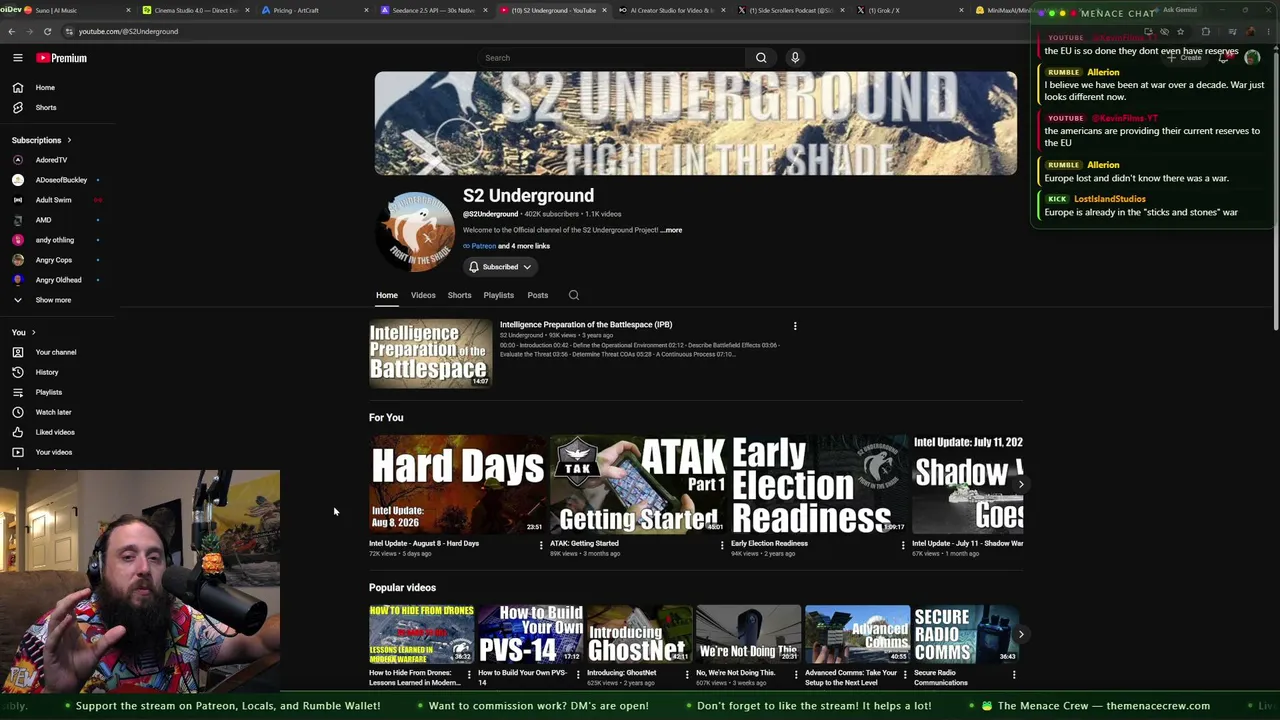Click the S2 Underground channel banner
Viewport: 1280px width, 720px height.
(696, 124)
